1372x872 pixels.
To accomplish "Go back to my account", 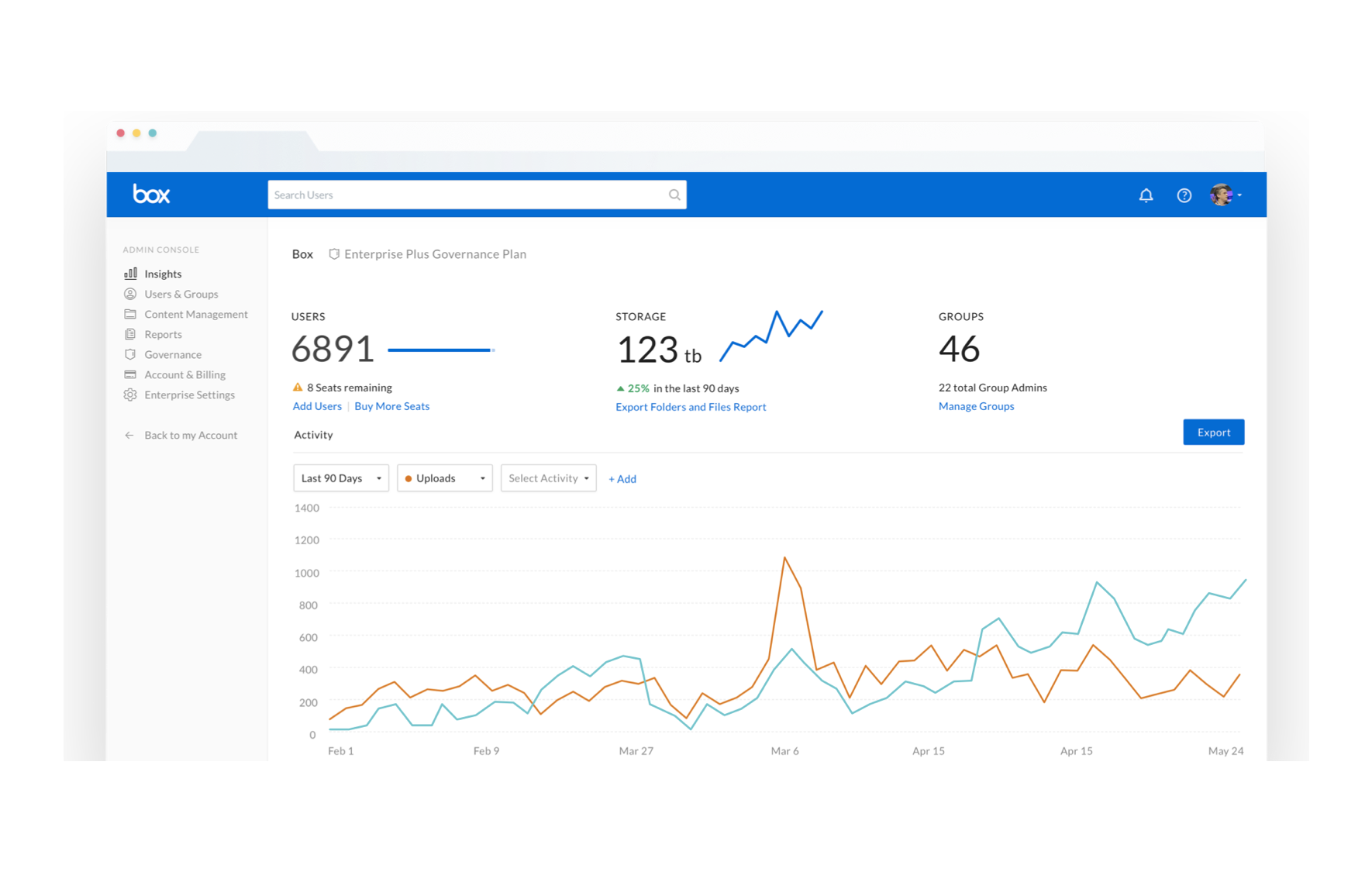I will (x=191, y=435).
